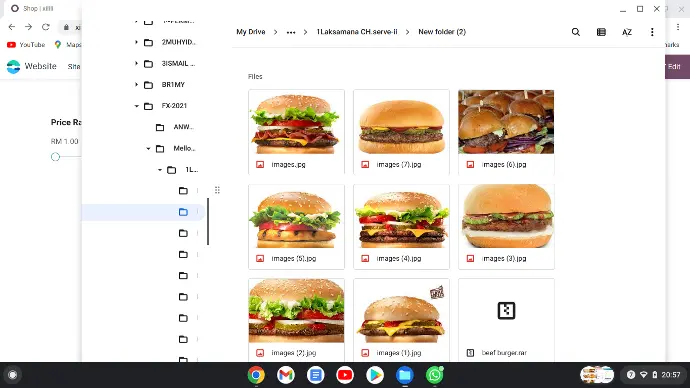Click the sidebar resize drag handle
Viewport: 690px width, 388px height.
click(x=217, y=190)
